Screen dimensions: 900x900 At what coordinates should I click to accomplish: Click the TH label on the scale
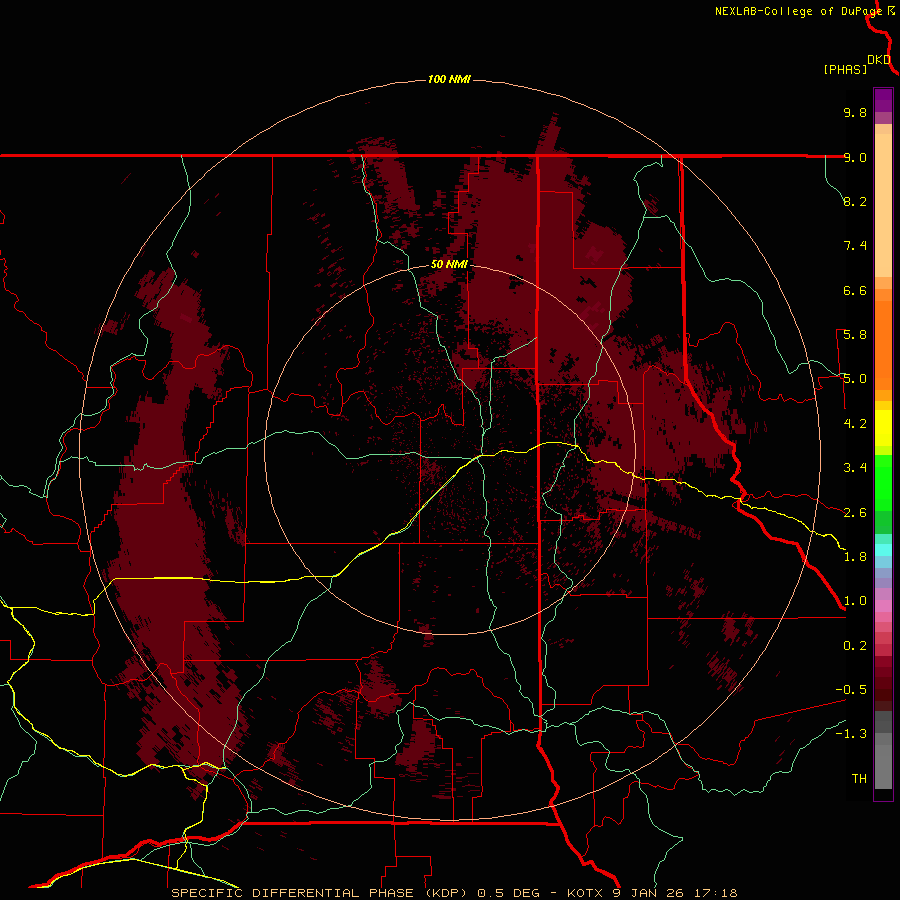pyautogui.click(x=859, y=779)
